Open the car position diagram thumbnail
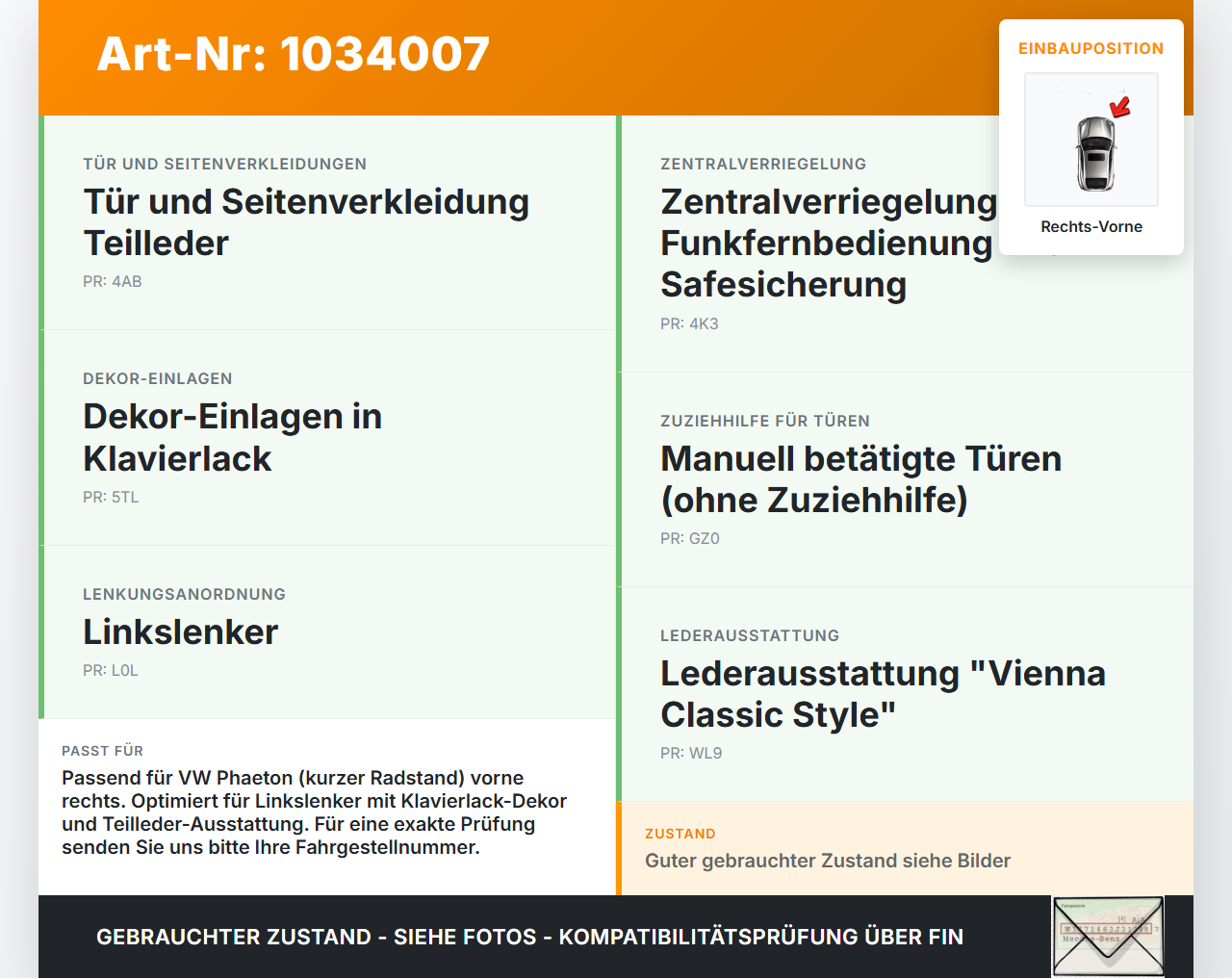Viewport: 1232px width, 979px height. pos(1091,140)
